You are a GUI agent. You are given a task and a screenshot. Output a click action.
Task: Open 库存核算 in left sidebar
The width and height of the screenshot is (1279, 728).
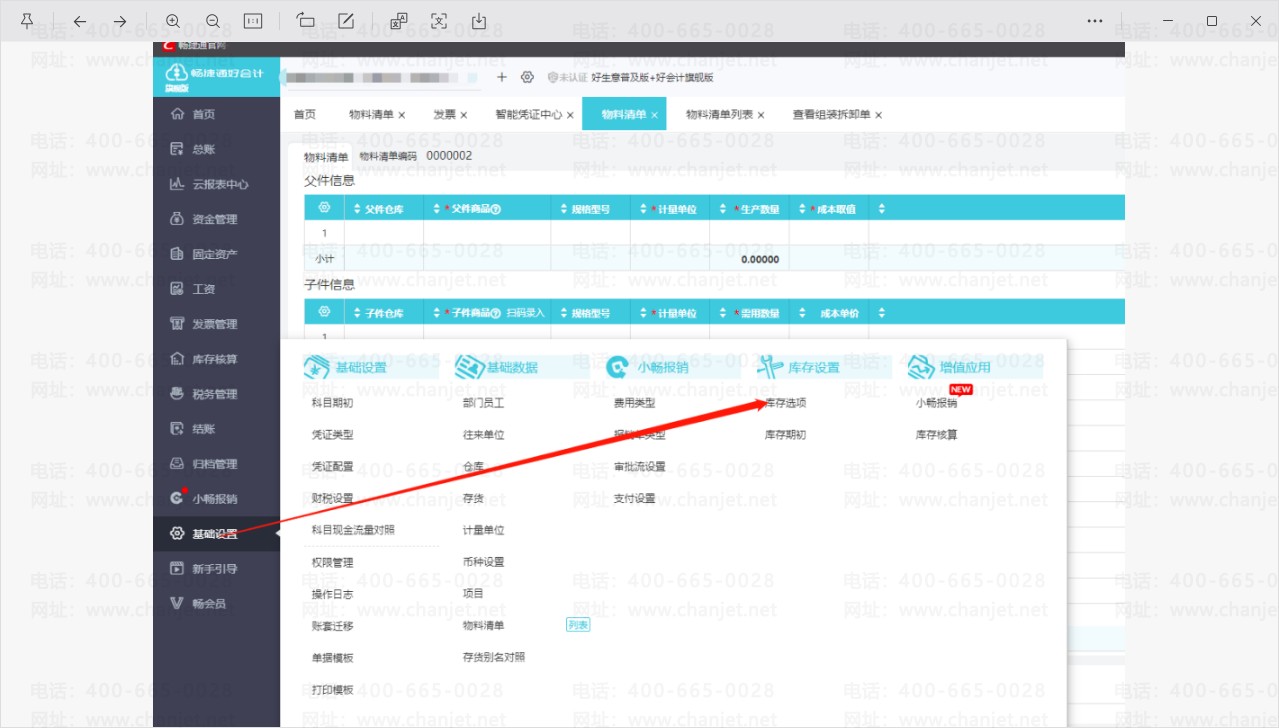[x=214, y=359]
